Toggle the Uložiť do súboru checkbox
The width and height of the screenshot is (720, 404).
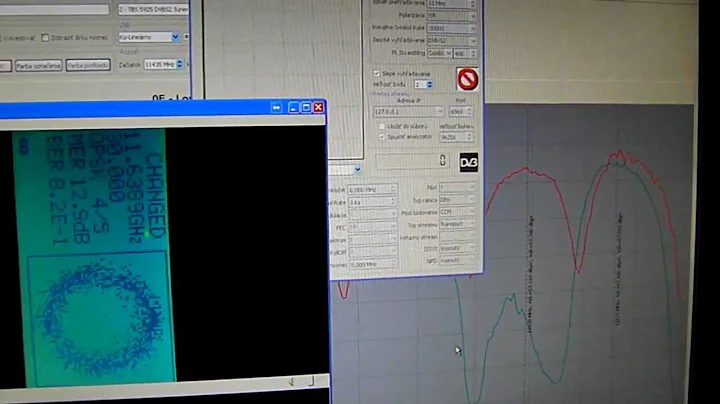(x=382, y=126)
